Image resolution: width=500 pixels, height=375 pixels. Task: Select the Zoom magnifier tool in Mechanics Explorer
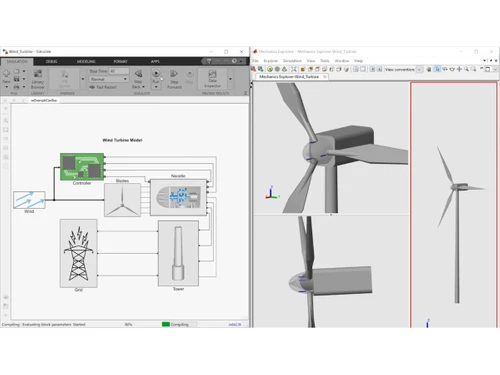(x=466, y=69)
